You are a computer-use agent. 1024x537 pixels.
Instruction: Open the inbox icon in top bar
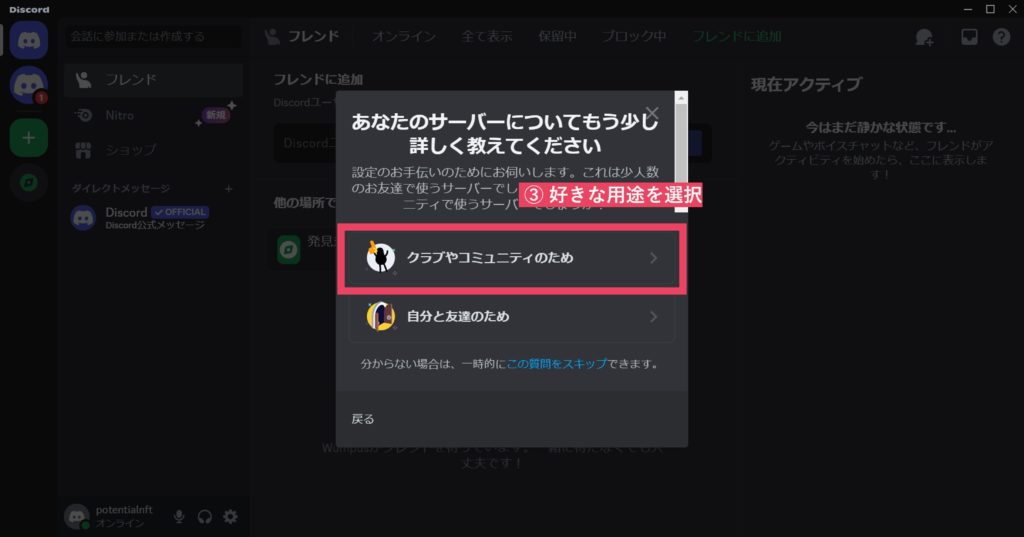969,37
